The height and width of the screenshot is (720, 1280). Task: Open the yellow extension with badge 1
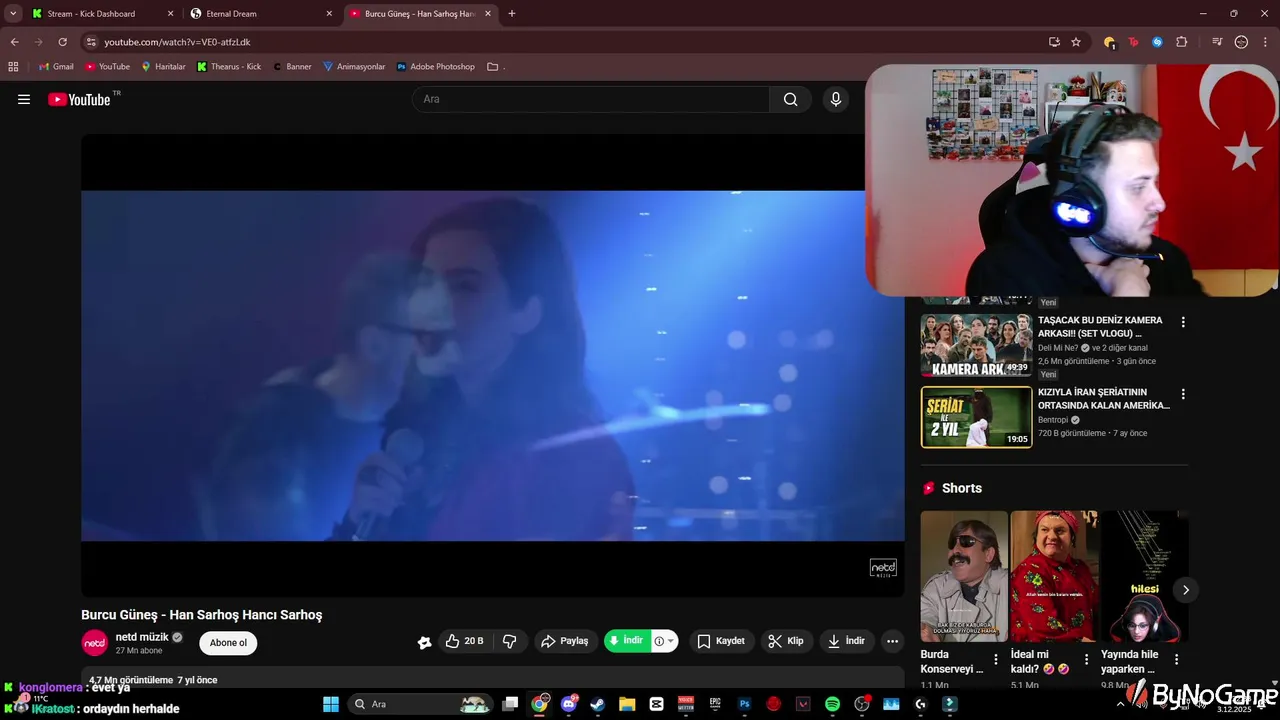[1109, 42]
